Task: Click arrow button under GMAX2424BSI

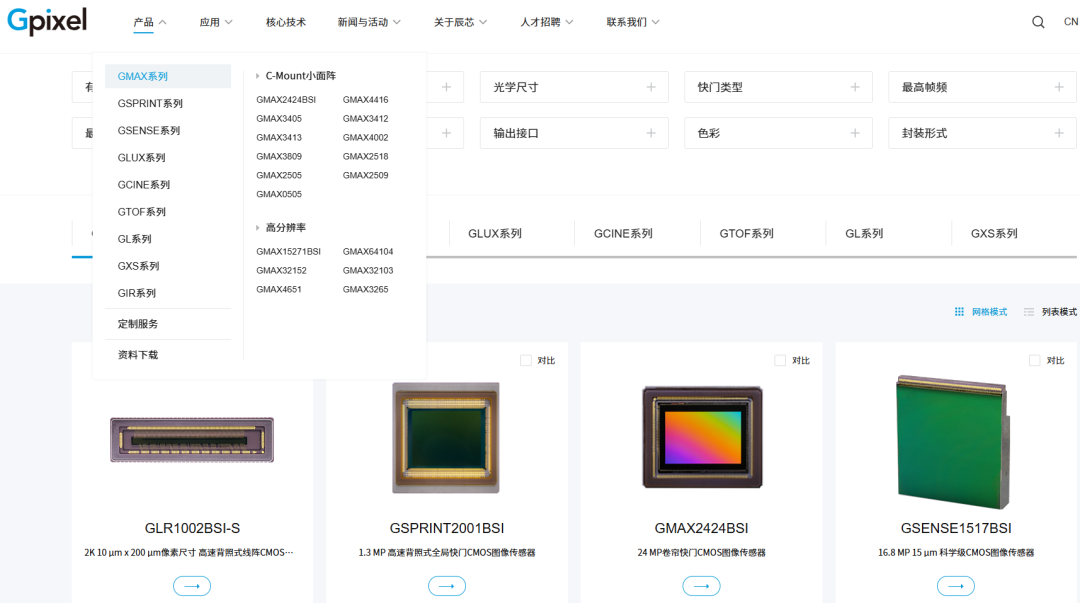Action: [701, 586]
